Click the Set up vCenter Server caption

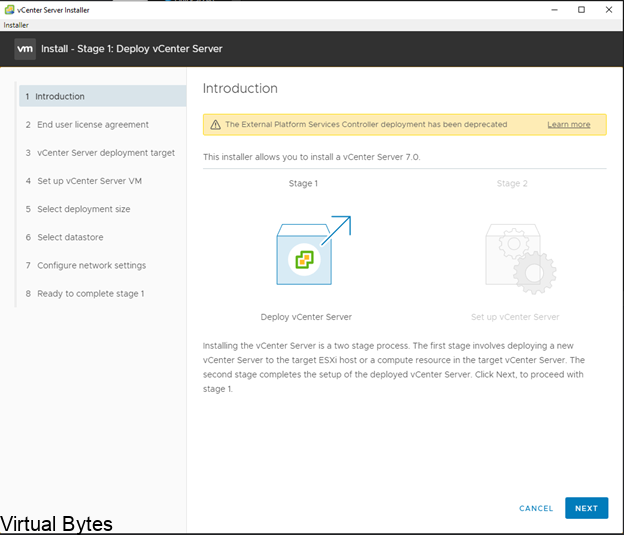(x=515, y=317)
